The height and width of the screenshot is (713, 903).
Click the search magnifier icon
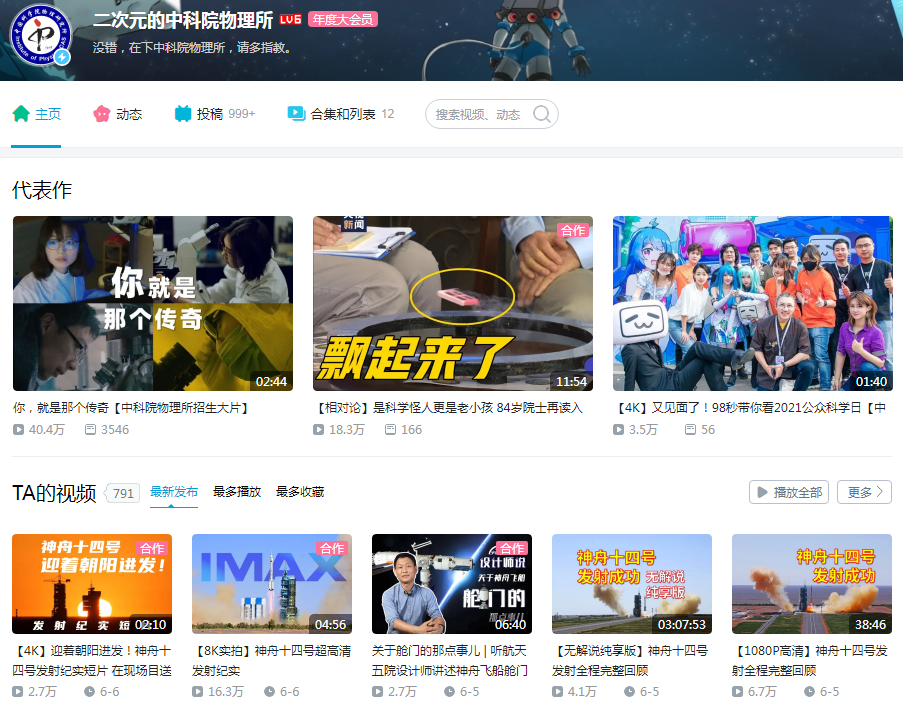coord(542,114)
